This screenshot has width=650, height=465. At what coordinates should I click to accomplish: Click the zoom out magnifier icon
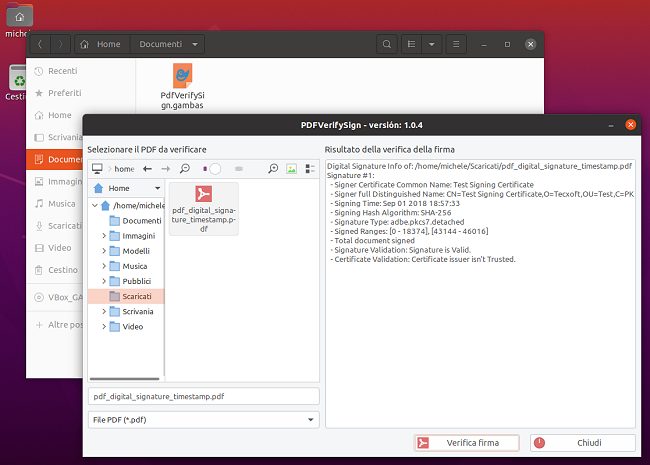coord(185,168)
